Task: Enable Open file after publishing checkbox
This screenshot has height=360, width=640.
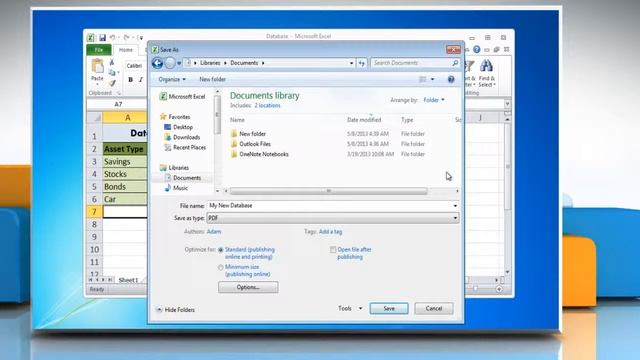Action: pos(333,249)
